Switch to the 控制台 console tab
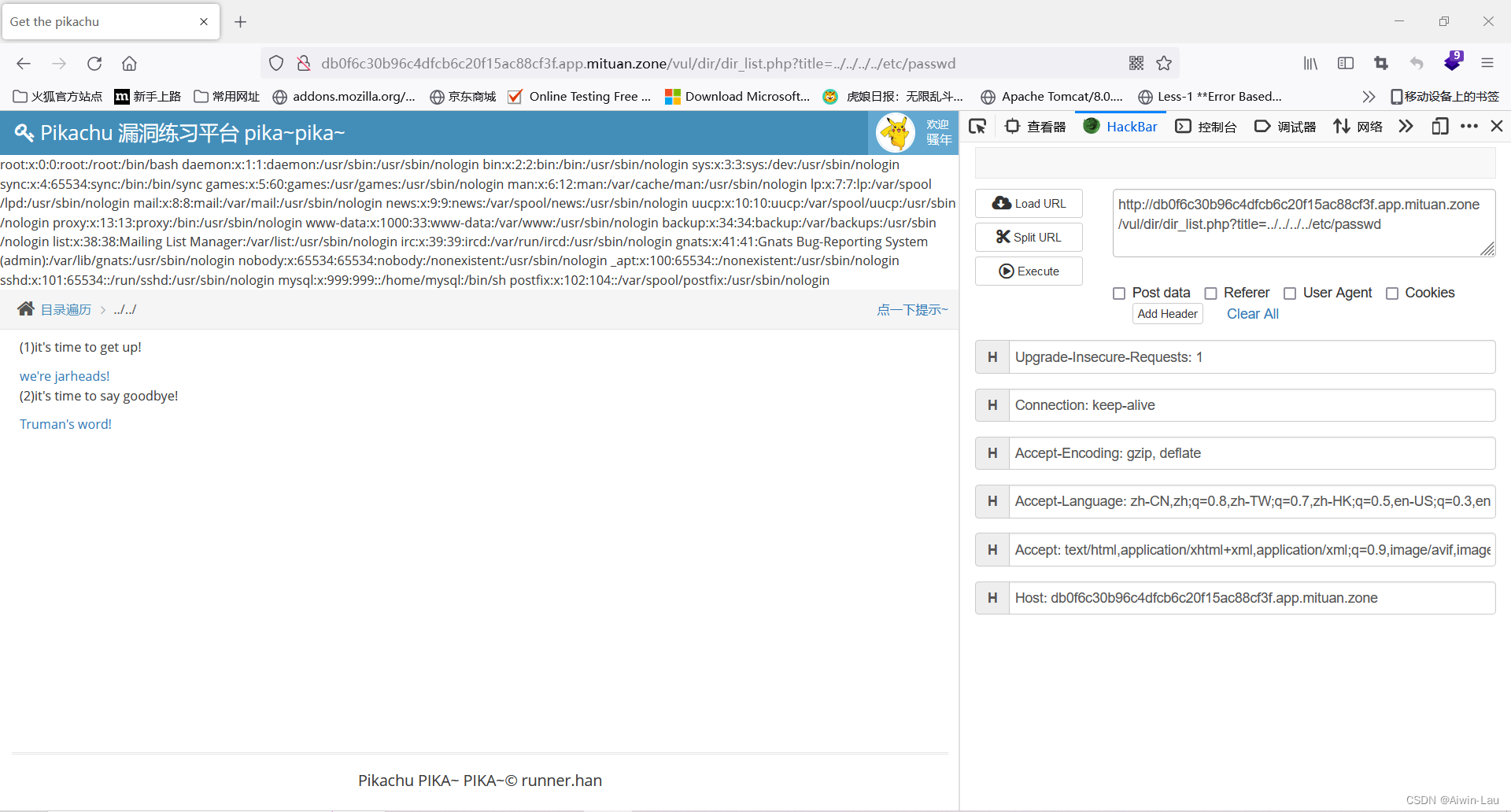The height and width of the screenshot is (812, 1511). click(x=1206, y=127)
